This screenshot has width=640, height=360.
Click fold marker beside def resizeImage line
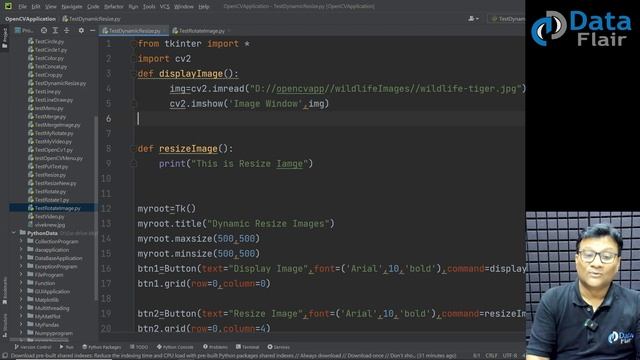(x=133, y=149)
